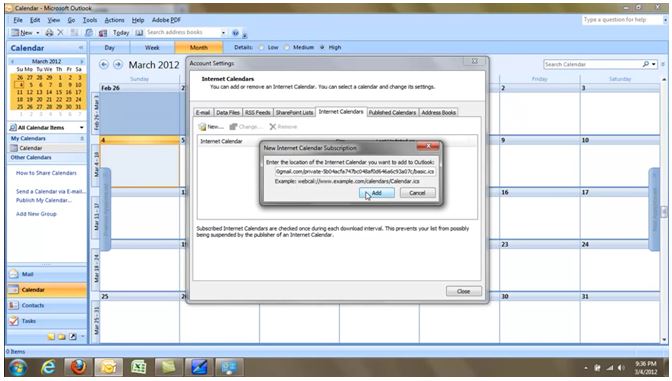672x381 pixels.
Task: Launch Internet Explorer from taskbar
Action: tap(48, 367)
